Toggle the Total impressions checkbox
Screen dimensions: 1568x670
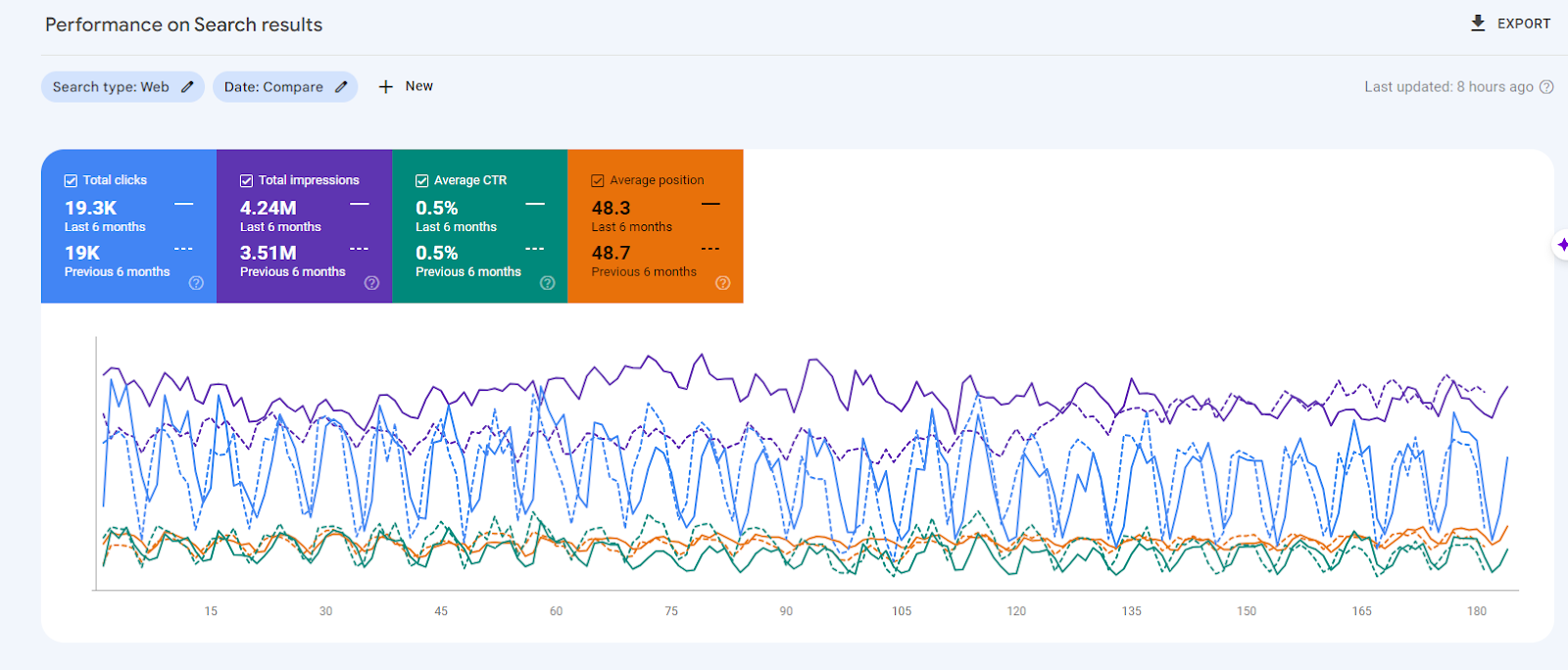point(246,180)
